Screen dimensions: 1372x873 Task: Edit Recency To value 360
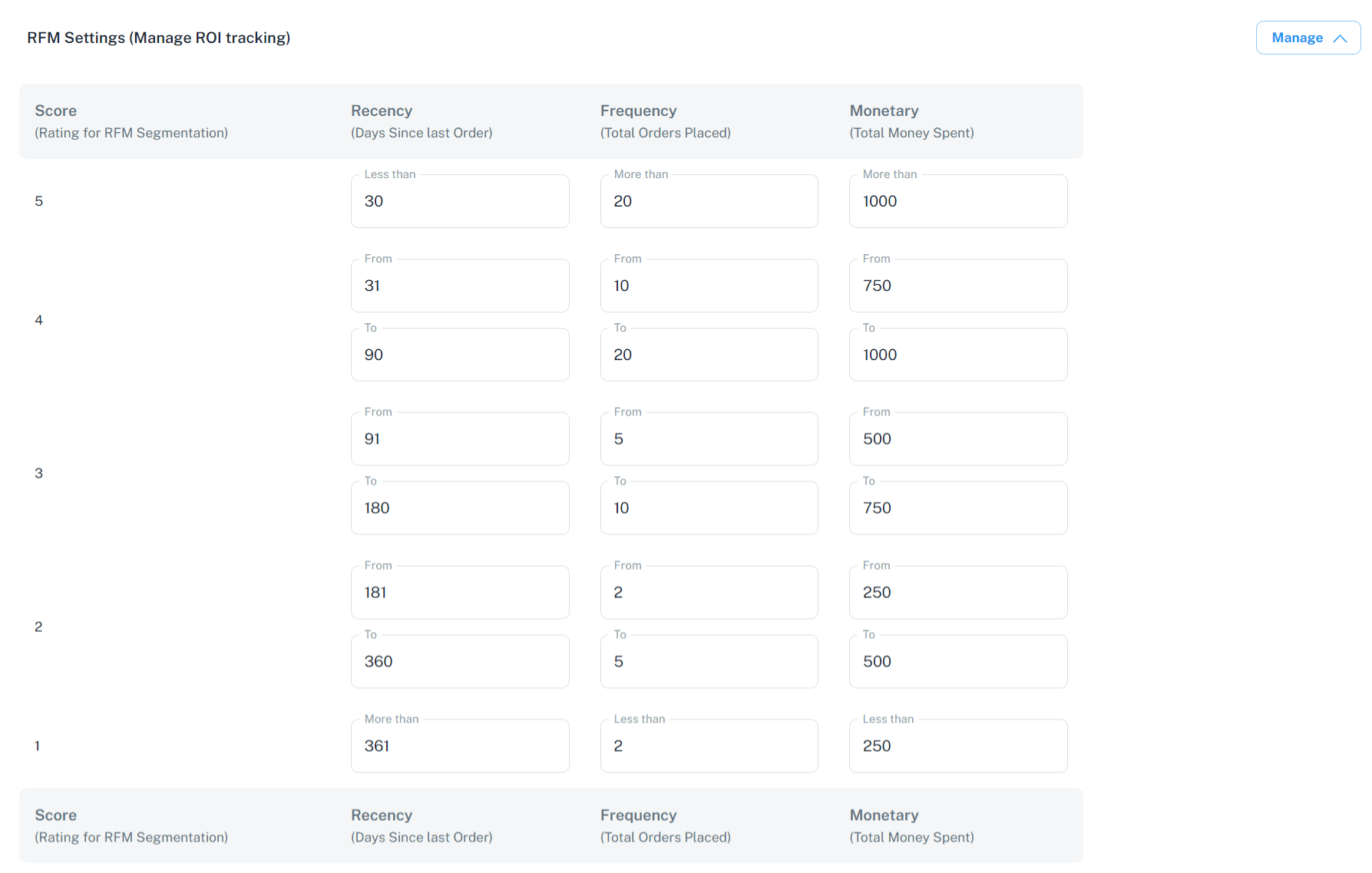[x=460, y=662]
